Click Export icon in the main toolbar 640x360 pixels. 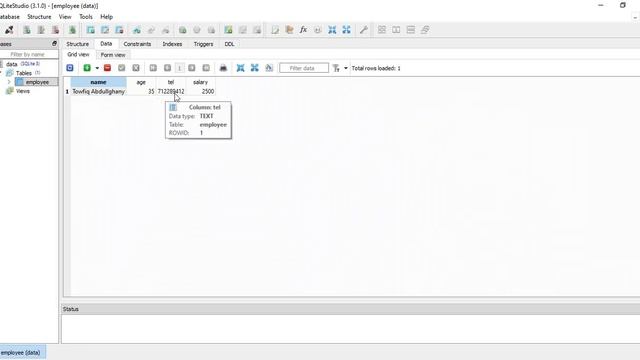[x=347, y=30]
